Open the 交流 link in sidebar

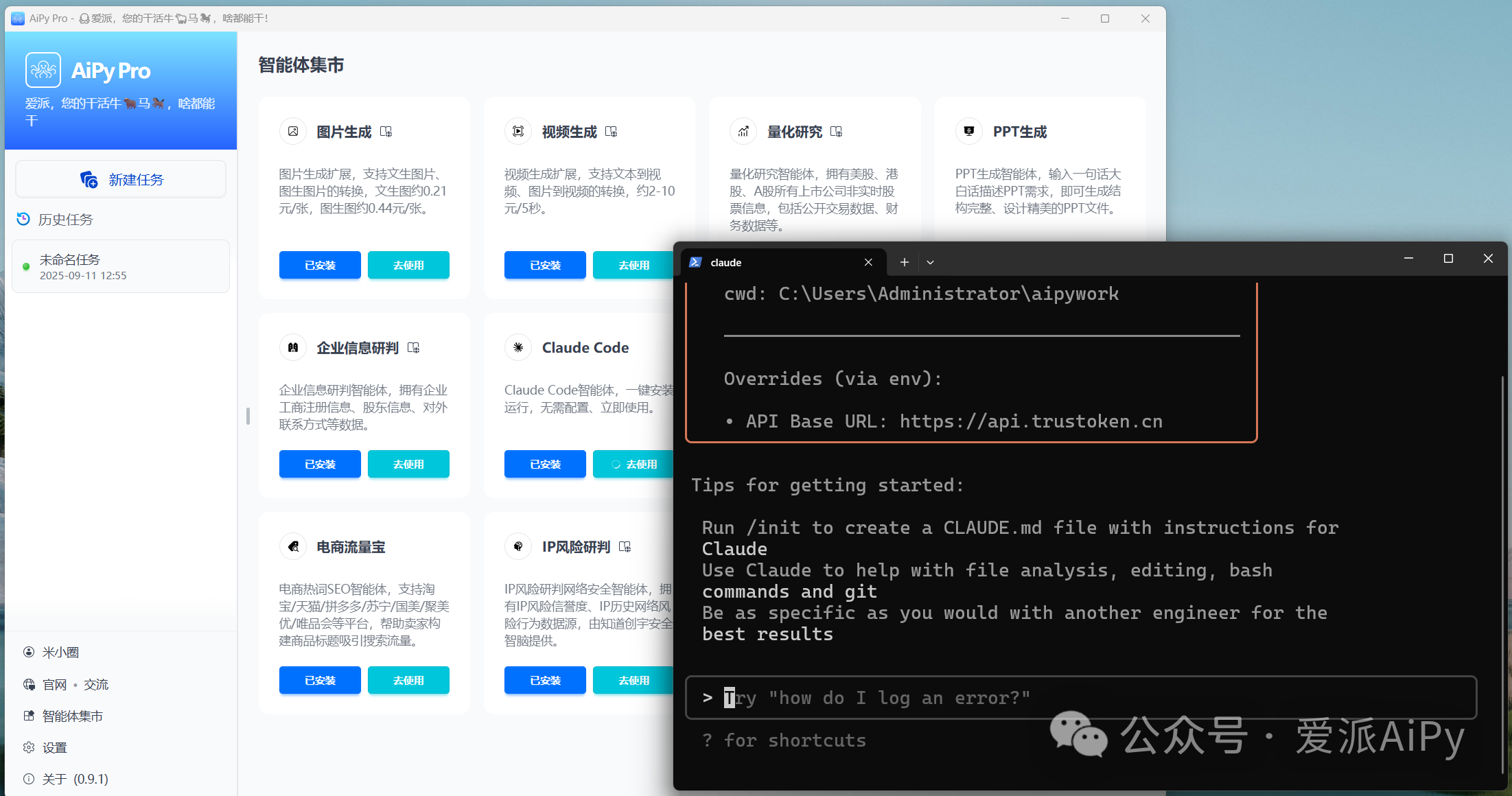96,684
